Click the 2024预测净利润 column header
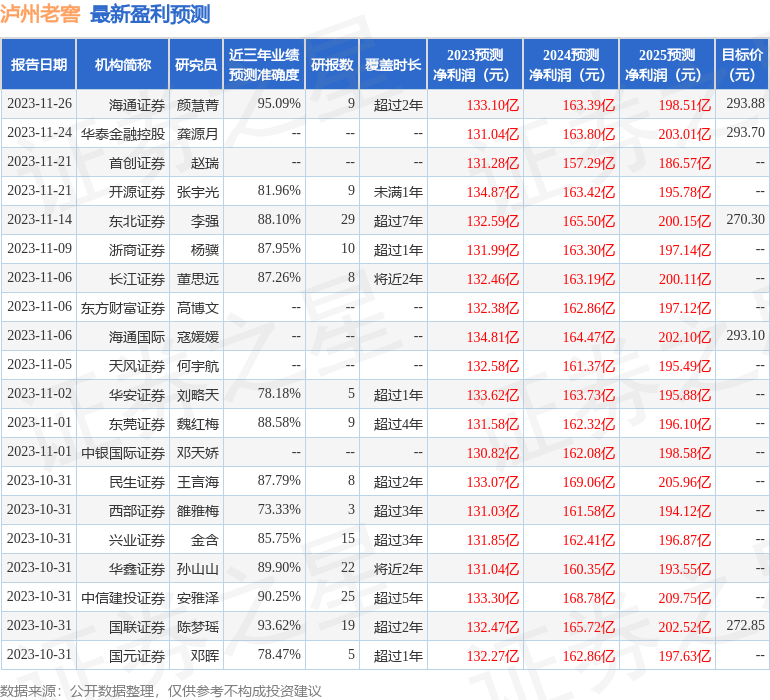This screenshot has width=770, height=700. click(x=571, y=64)
